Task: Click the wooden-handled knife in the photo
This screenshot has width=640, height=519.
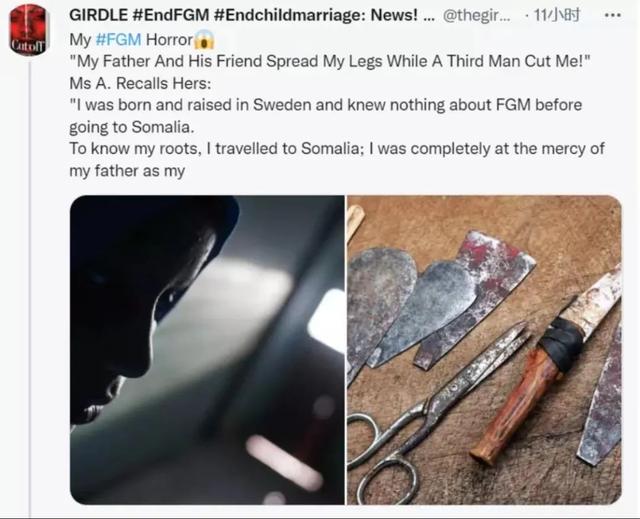Action: point(545,365)
